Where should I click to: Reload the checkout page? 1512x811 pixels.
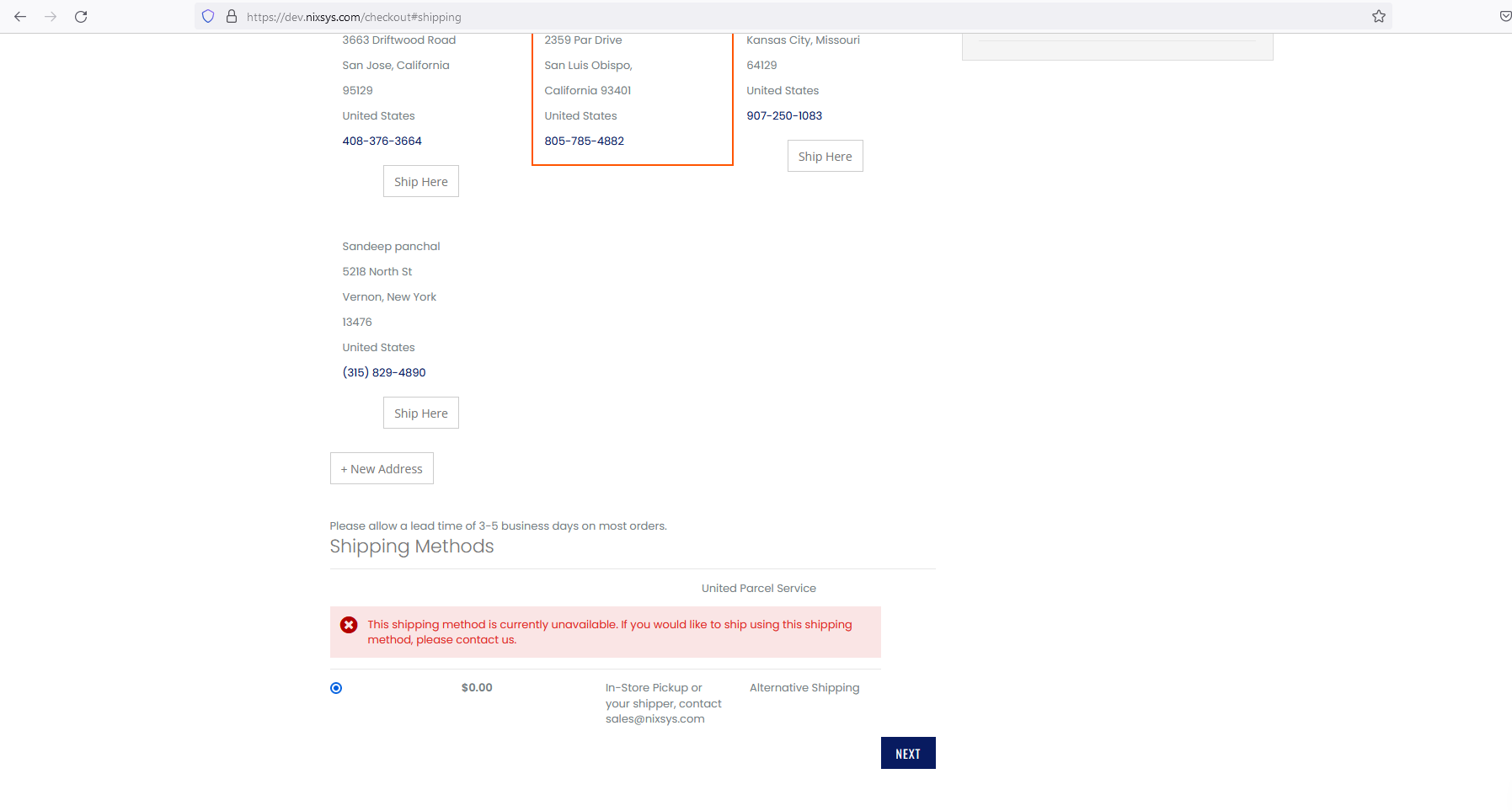[x=82, y=16]
